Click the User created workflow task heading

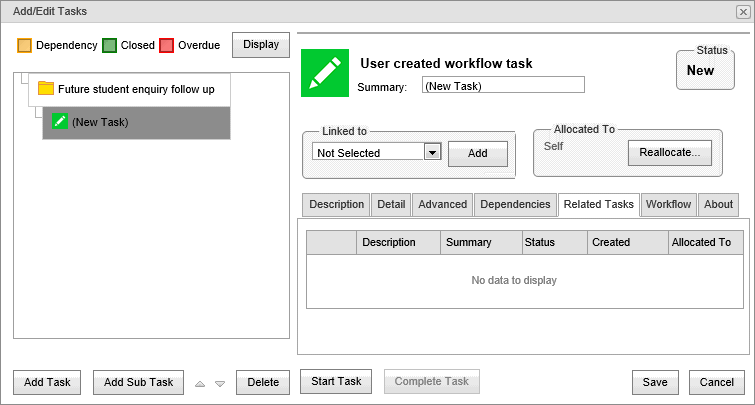(446, 64)
